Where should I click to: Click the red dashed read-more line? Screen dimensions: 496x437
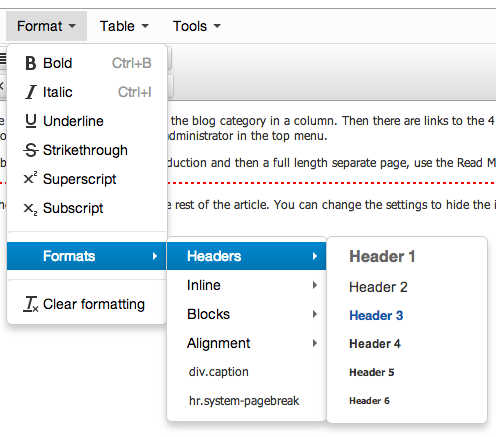click(331, 183)
